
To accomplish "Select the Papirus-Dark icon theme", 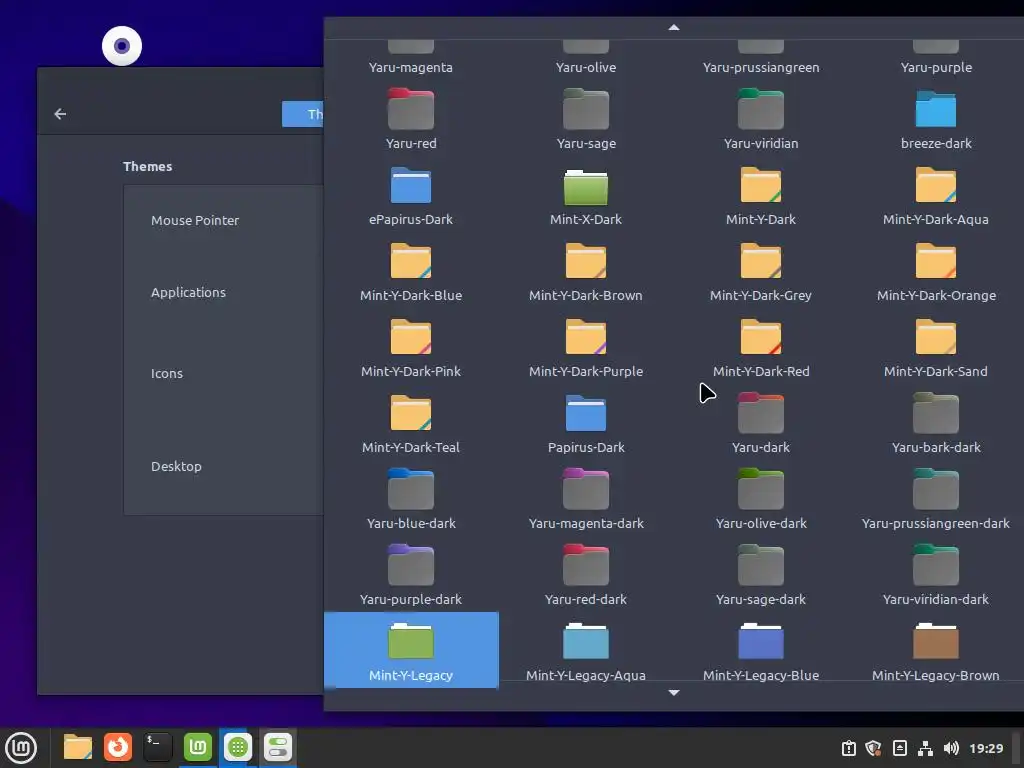I will pos(586,422).
